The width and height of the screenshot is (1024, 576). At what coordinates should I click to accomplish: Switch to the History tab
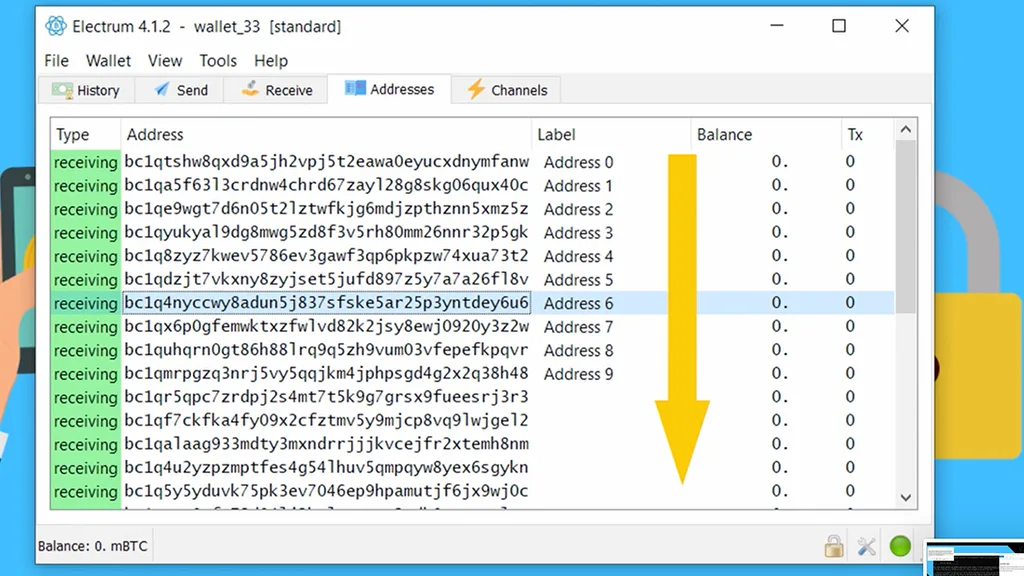click(x=86, y=90)
